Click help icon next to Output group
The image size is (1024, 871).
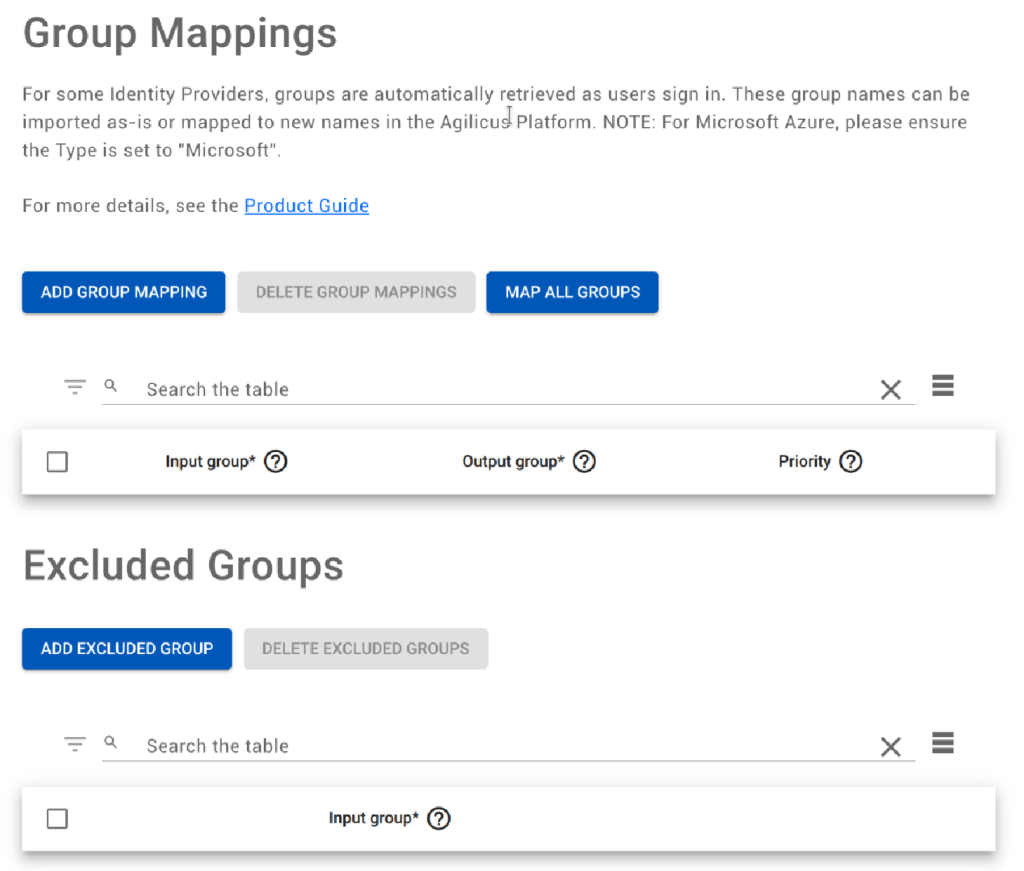(x=584, y=462)
